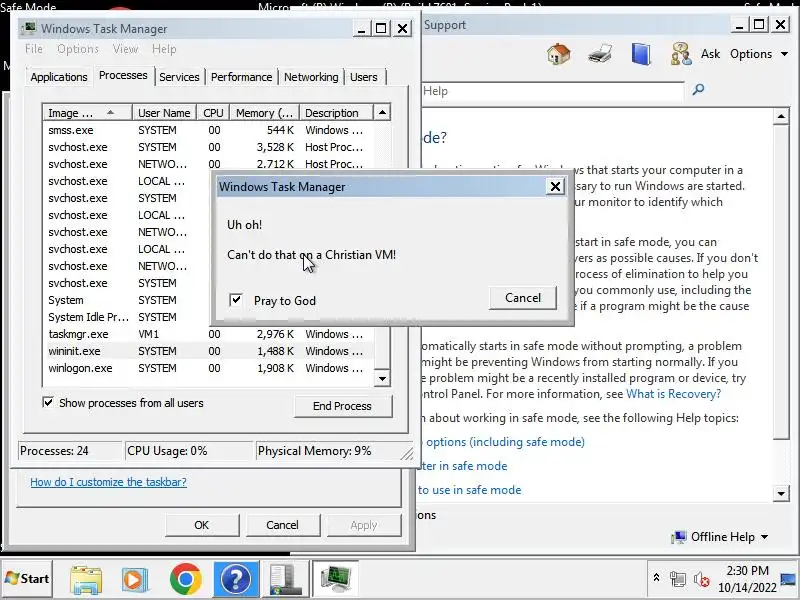
Task: Click the Help window scroll down arrow
Action: [781, 493]
